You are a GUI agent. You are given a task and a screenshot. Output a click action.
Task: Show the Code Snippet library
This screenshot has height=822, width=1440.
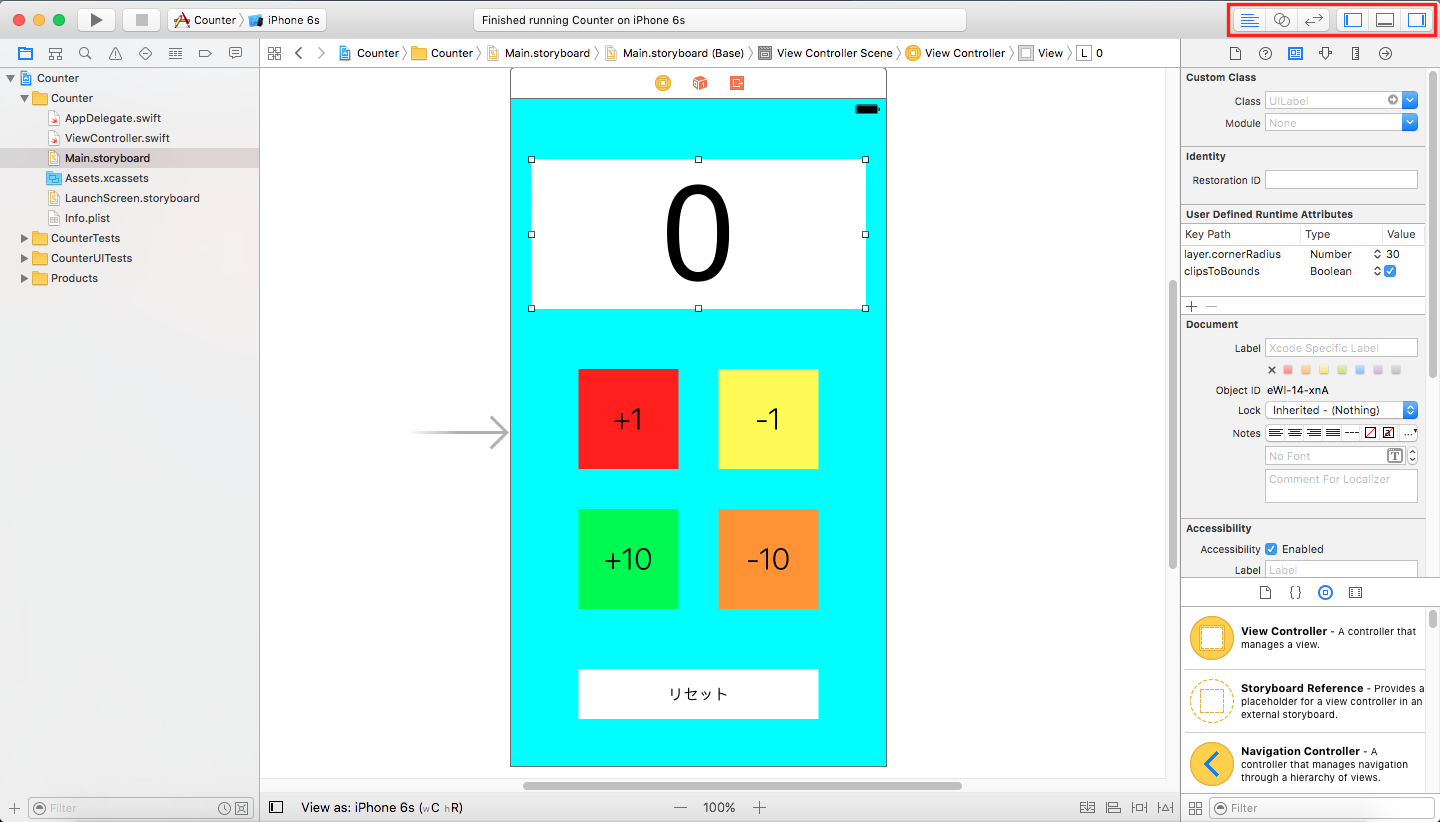pyautogui.click(x=1295, y=592)
